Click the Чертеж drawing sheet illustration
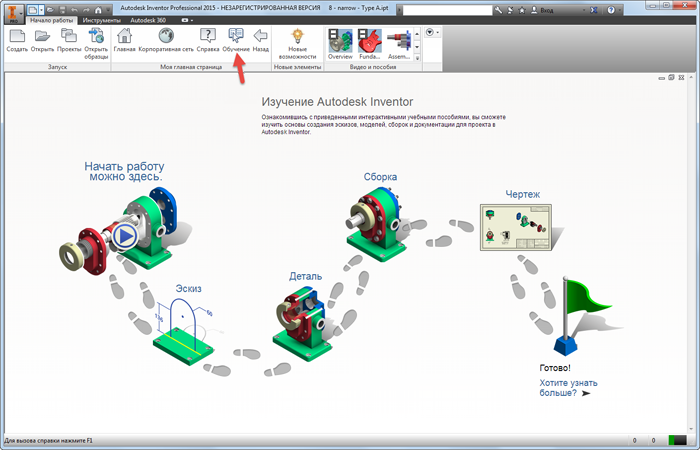 pyautogui.click(x=516, y=227)
